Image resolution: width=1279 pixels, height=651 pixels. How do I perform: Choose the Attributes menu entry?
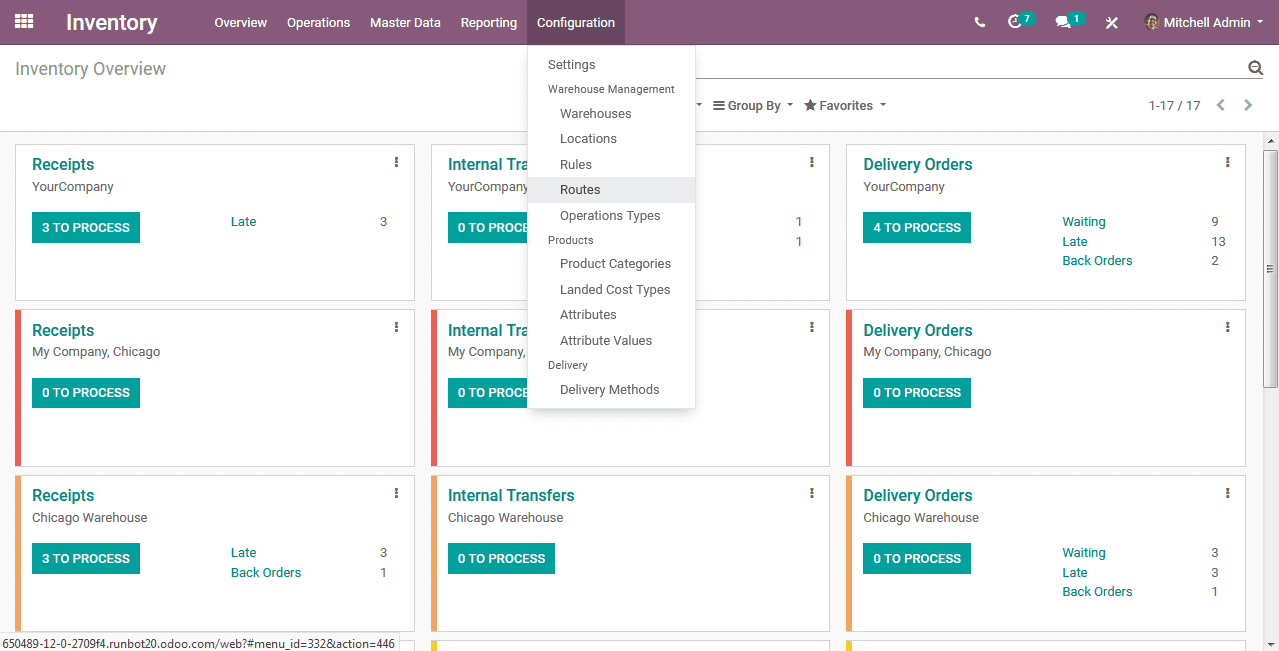[611, 314]
